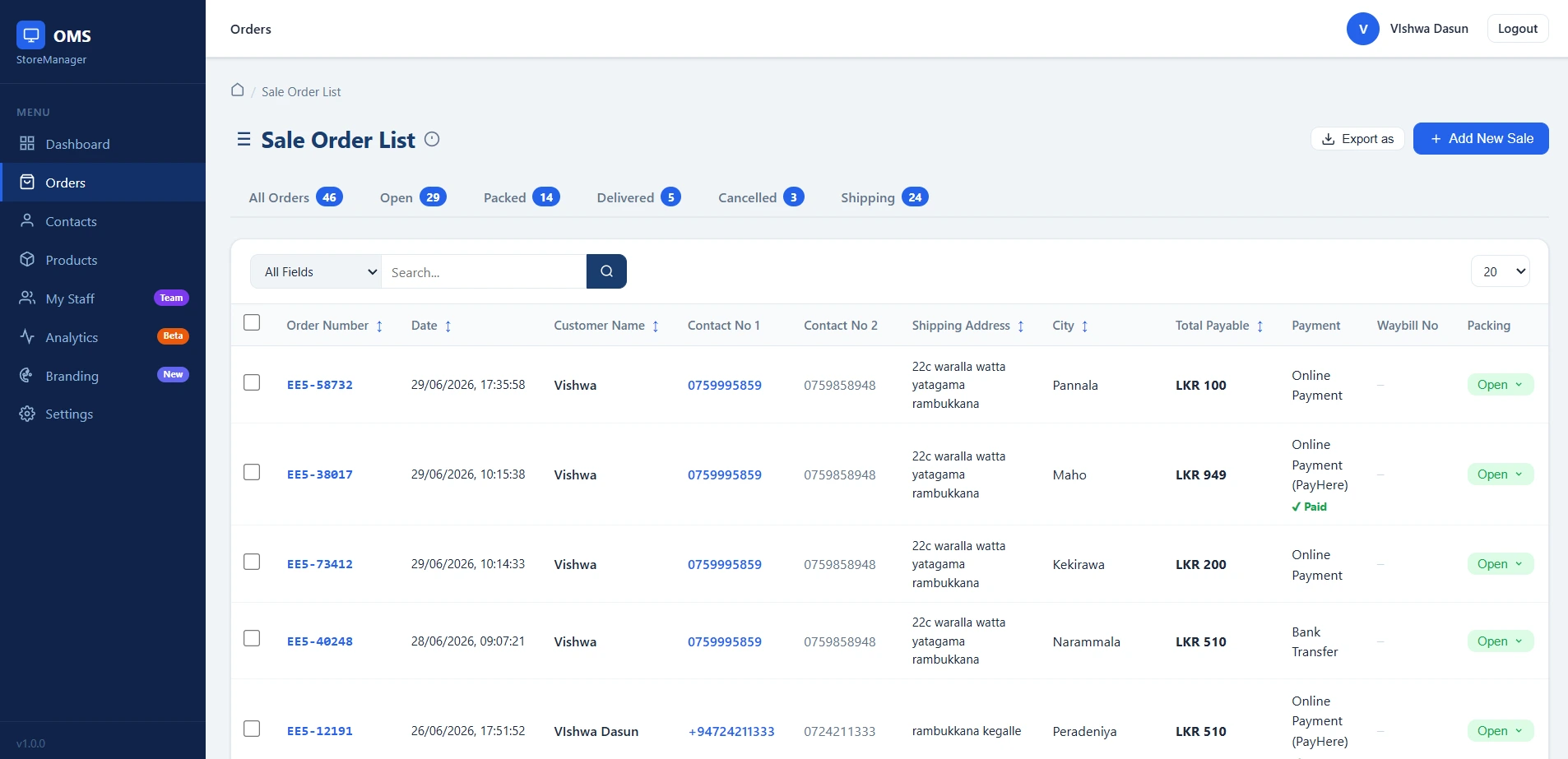1568x759 pixels.
Task: Click hamburger icon beside Sale Order List
Action: (x=244, y=139)
